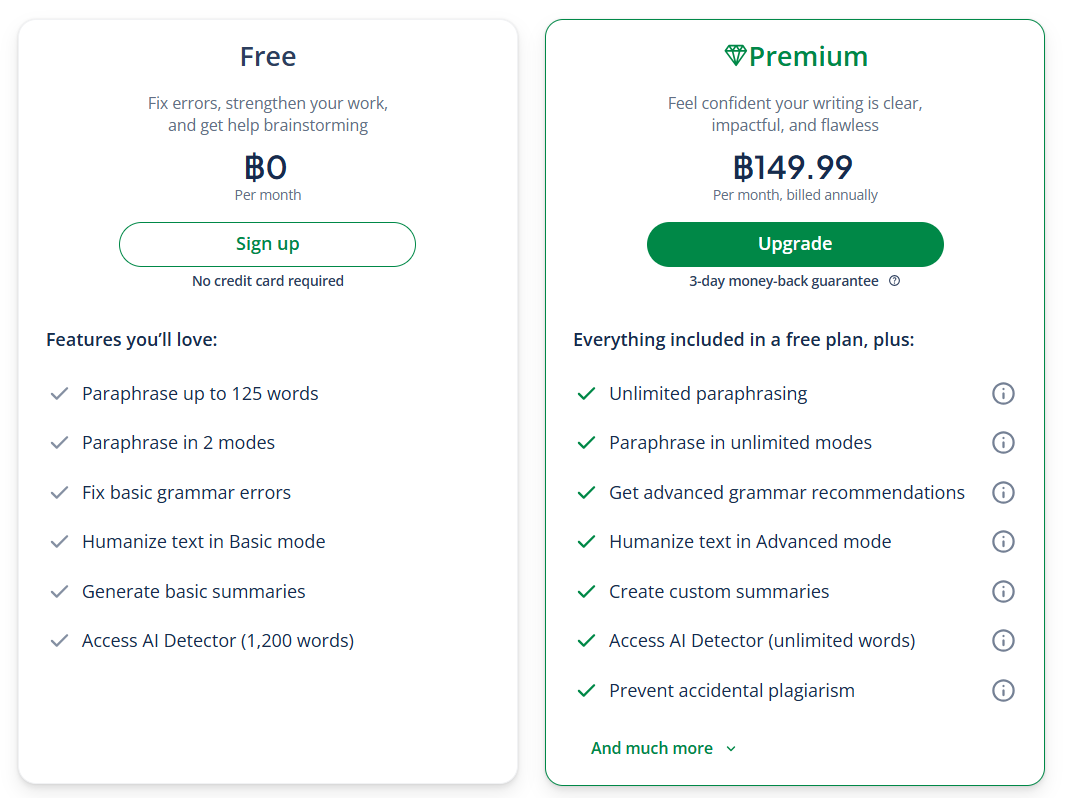Show info for advanced grammar recommendations

tap(1002, 492)
